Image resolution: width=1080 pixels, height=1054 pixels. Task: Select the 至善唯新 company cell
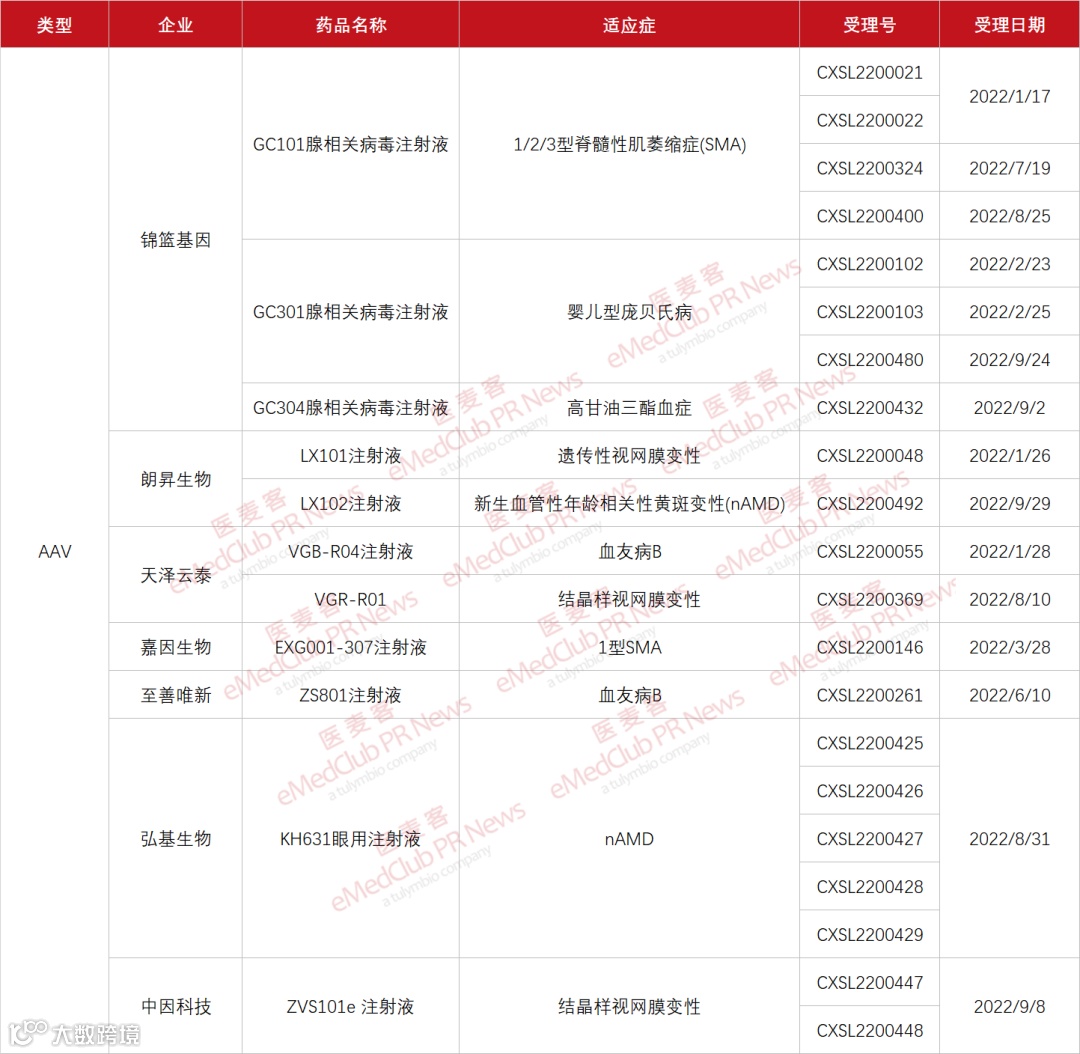point(175,695)
